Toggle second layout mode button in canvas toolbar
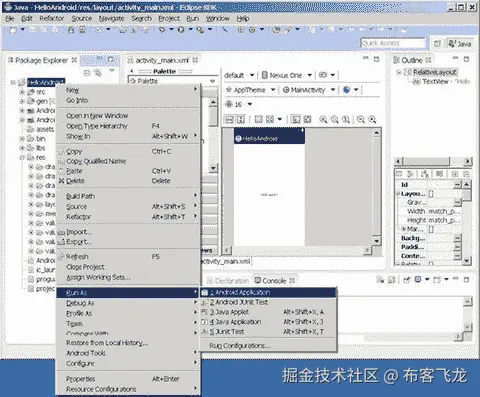Image resolution: width=480 pixels, height=397 pixels. [241, 119]
